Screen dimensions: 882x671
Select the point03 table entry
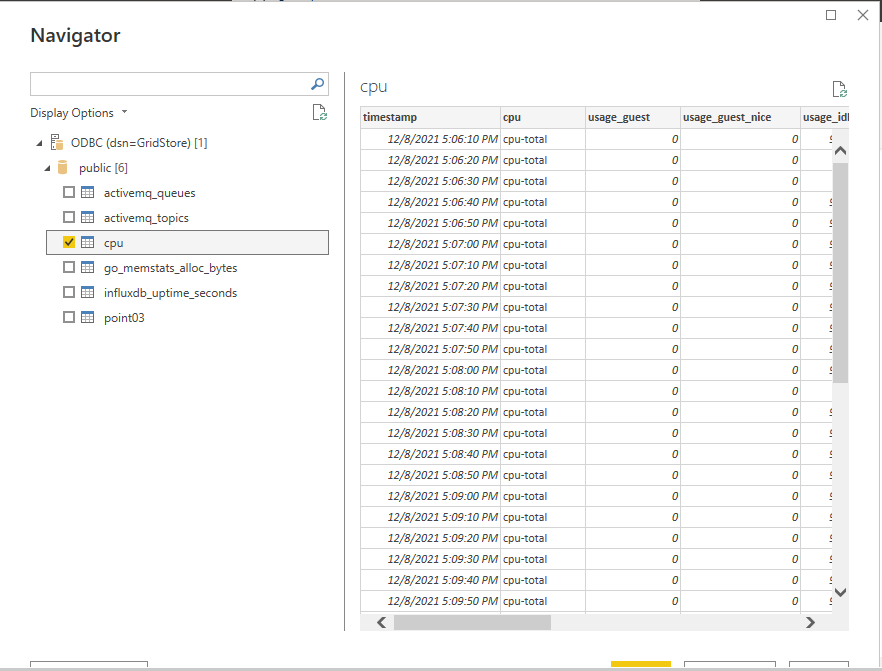click(125, 318)
